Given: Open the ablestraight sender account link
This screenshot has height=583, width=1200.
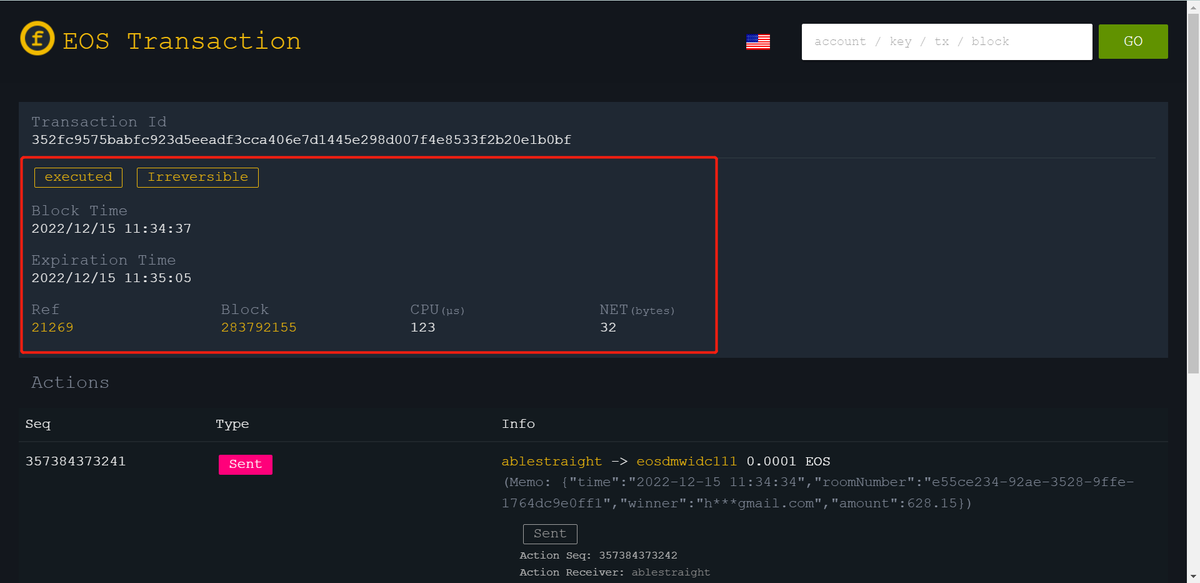Looking at the screenshot, I should coord(552,462).
